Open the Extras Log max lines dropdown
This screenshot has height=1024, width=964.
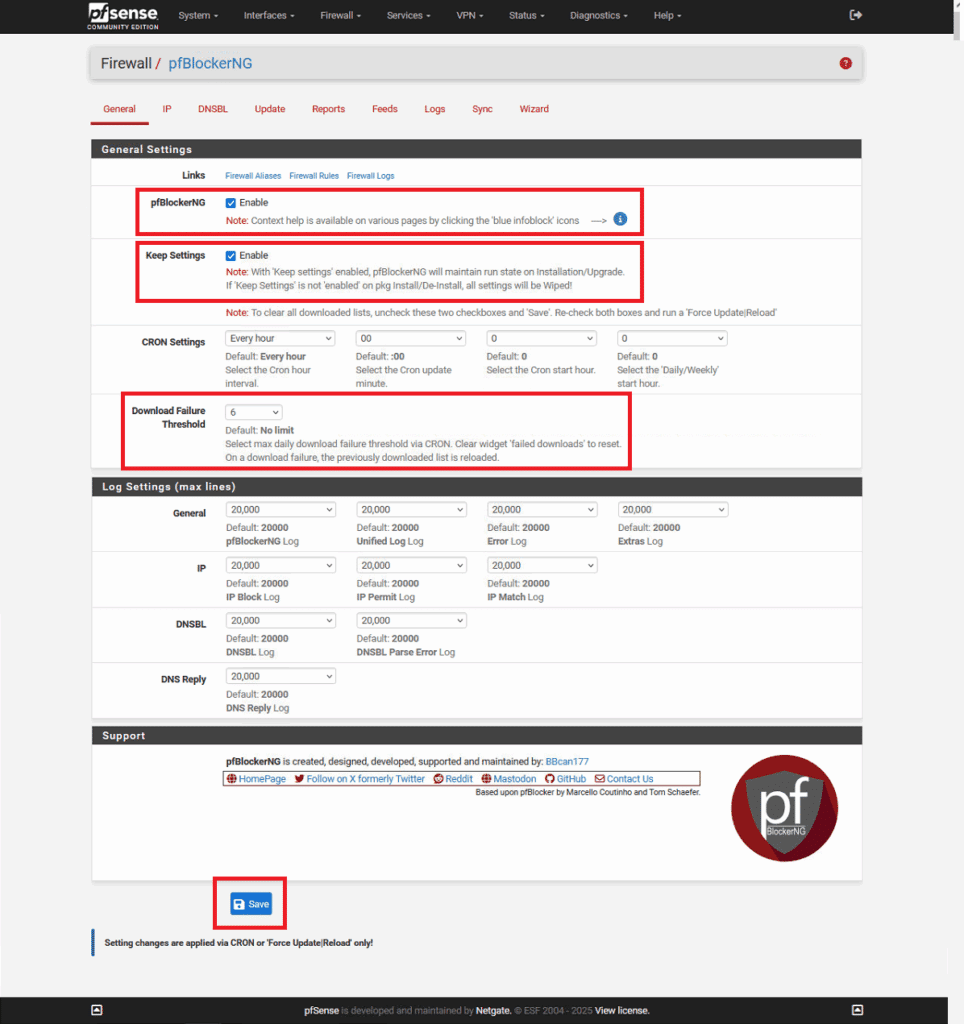click(x=673, y=509)
